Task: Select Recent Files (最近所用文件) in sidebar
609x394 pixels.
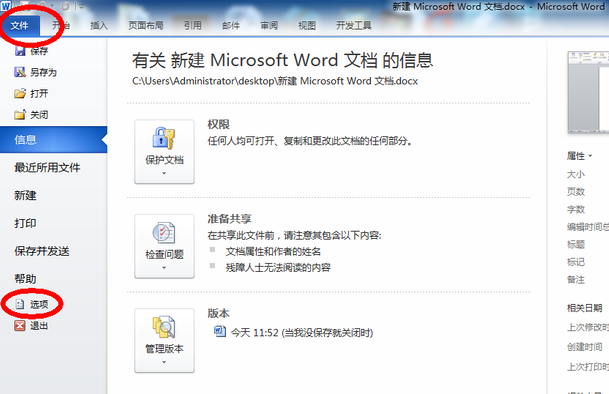Action: 47,167
